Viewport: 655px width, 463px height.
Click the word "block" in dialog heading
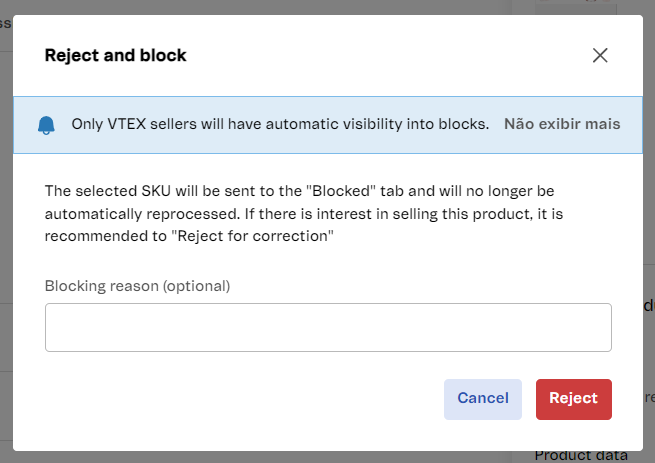164,55
